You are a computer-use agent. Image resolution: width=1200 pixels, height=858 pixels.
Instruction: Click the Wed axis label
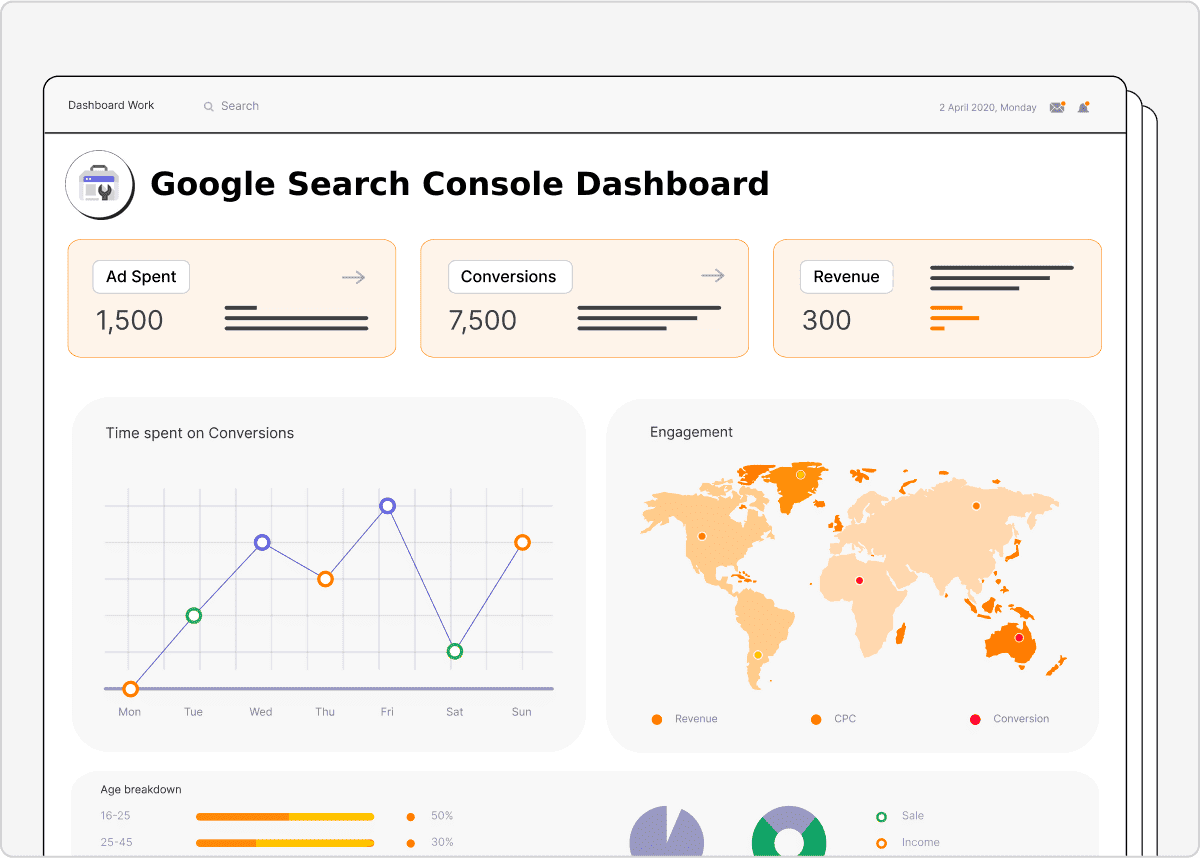coord(261,712)
